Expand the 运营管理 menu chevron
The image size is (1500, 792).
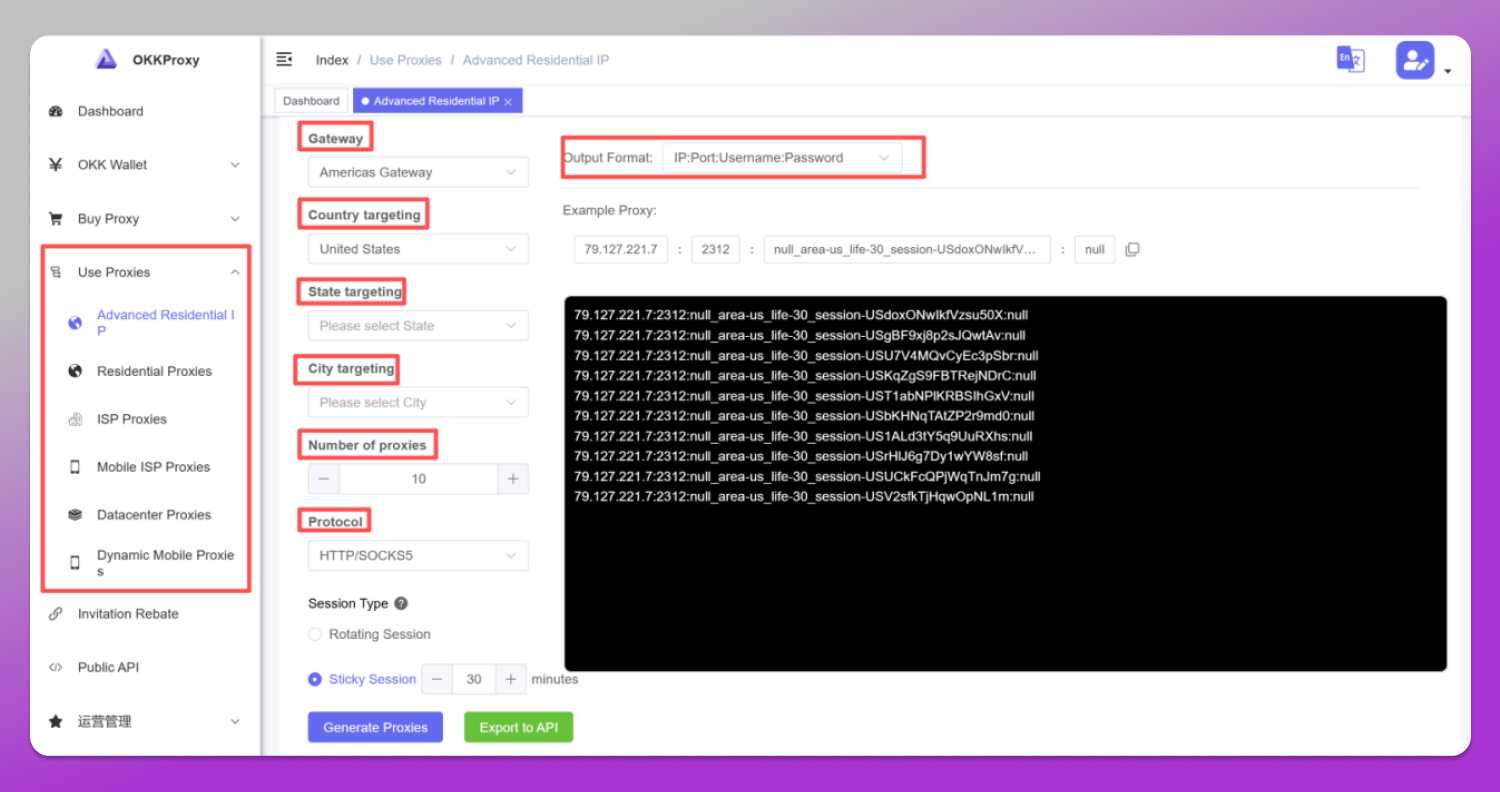[235, 721]
